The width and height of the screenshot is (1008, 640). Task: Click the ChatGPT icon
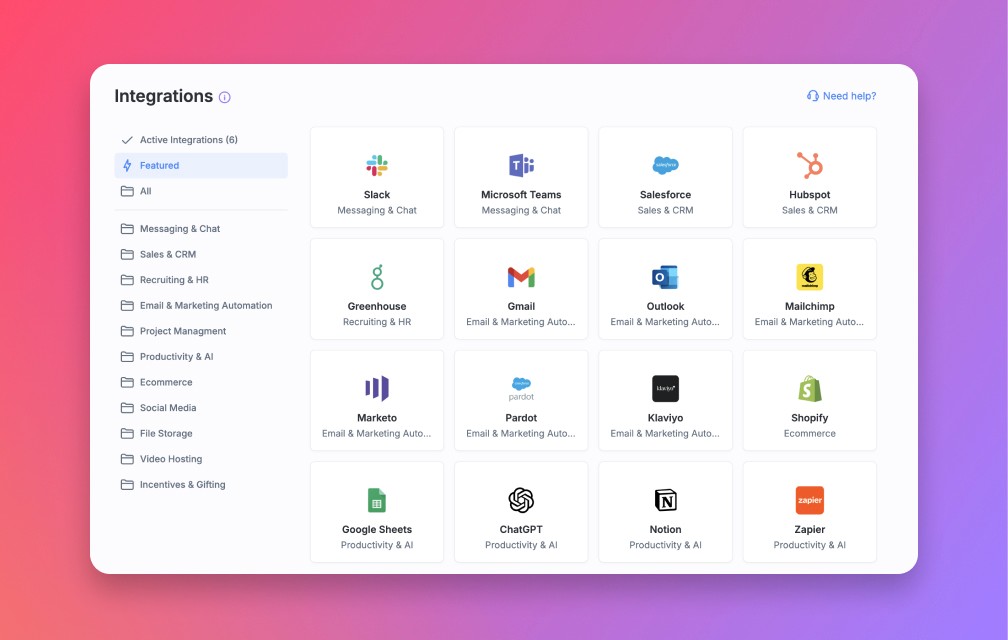[x=521, y=499]
